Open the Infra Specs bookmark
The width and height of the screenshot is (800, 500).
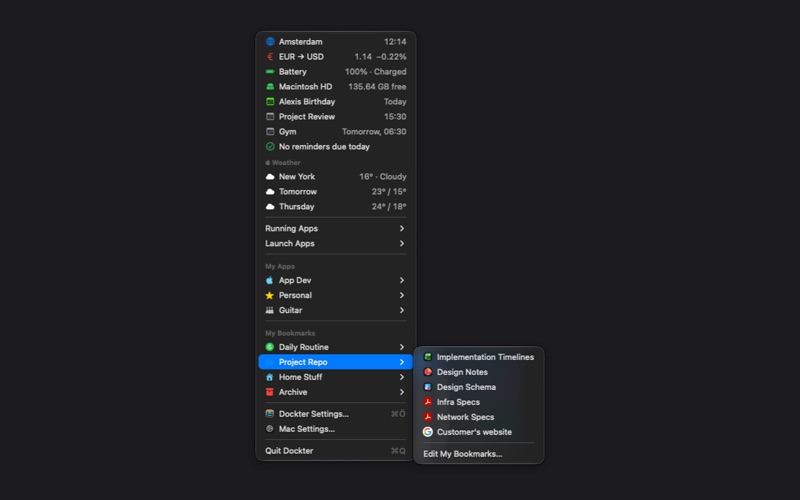[479, 402]
